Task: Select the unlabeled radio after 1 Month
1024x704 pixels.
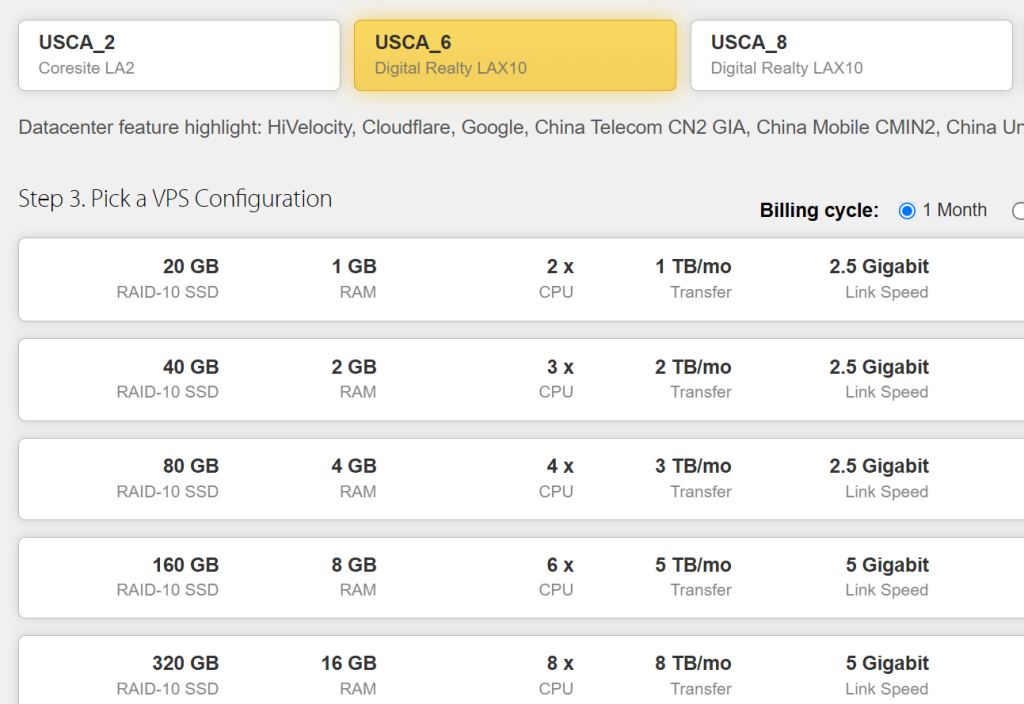Action: pyautogui.click(x=1018, y=211)
